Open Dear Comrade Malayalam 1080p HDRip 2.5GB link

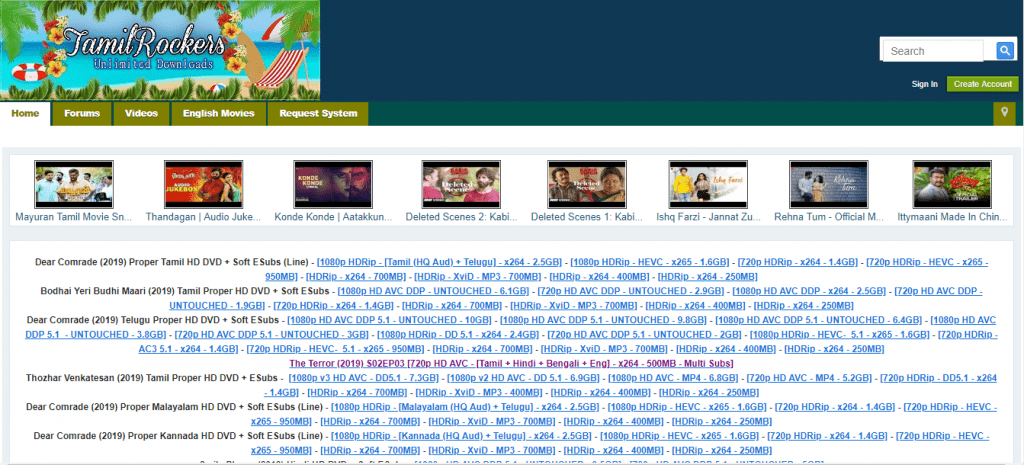tap(465, 407)
